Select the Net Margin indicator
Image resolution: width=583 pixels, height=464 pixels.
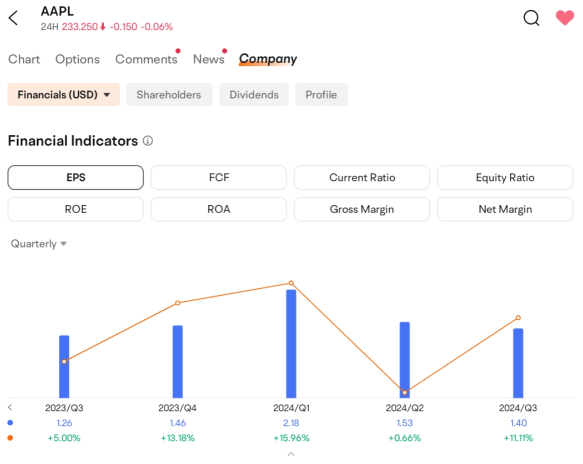pyautogui.click(x=505, y=209)
